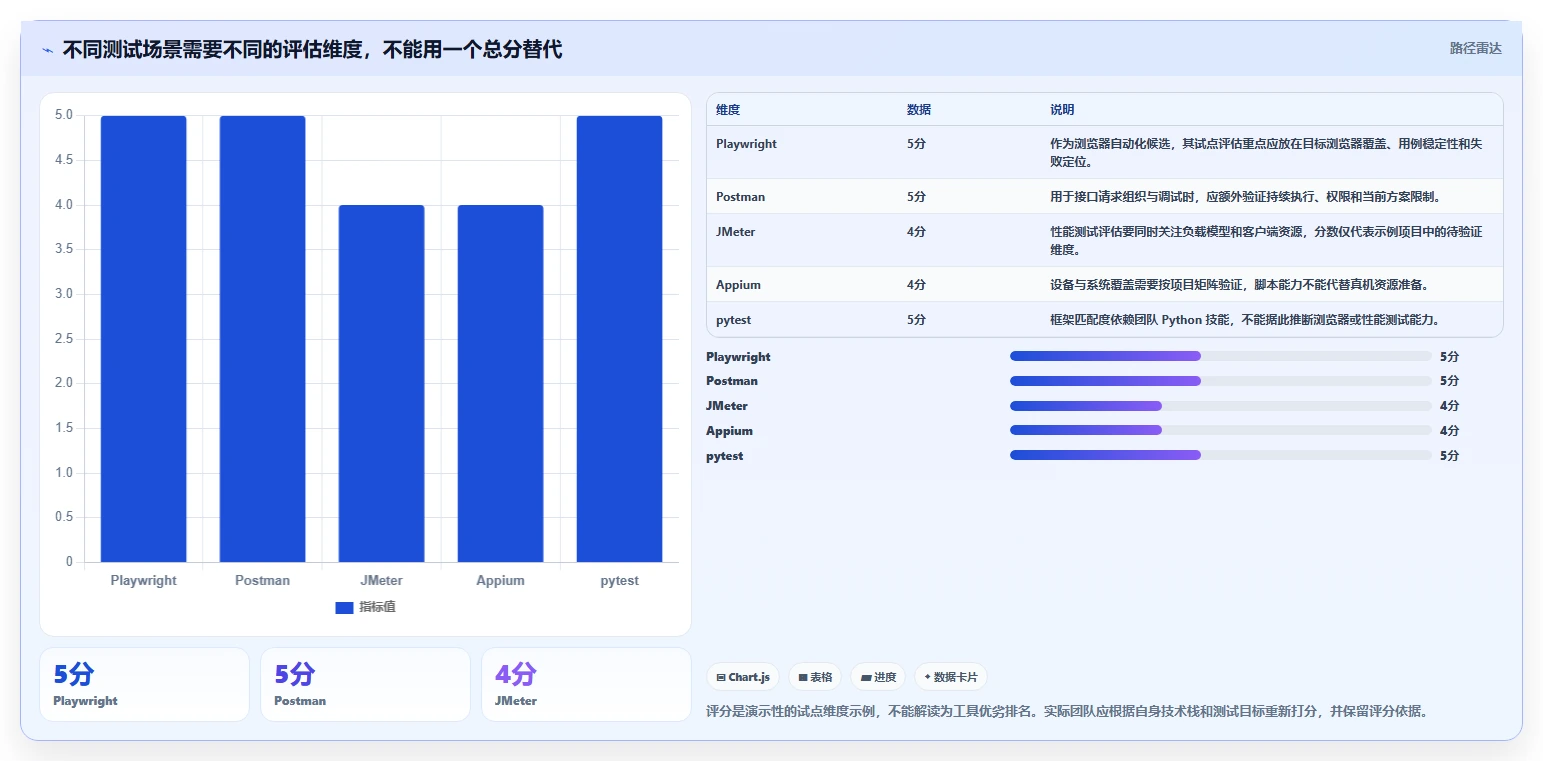Click the JMeter progress bar
The height and width of the screenshot is (761, 1543).
[1221, 406]
